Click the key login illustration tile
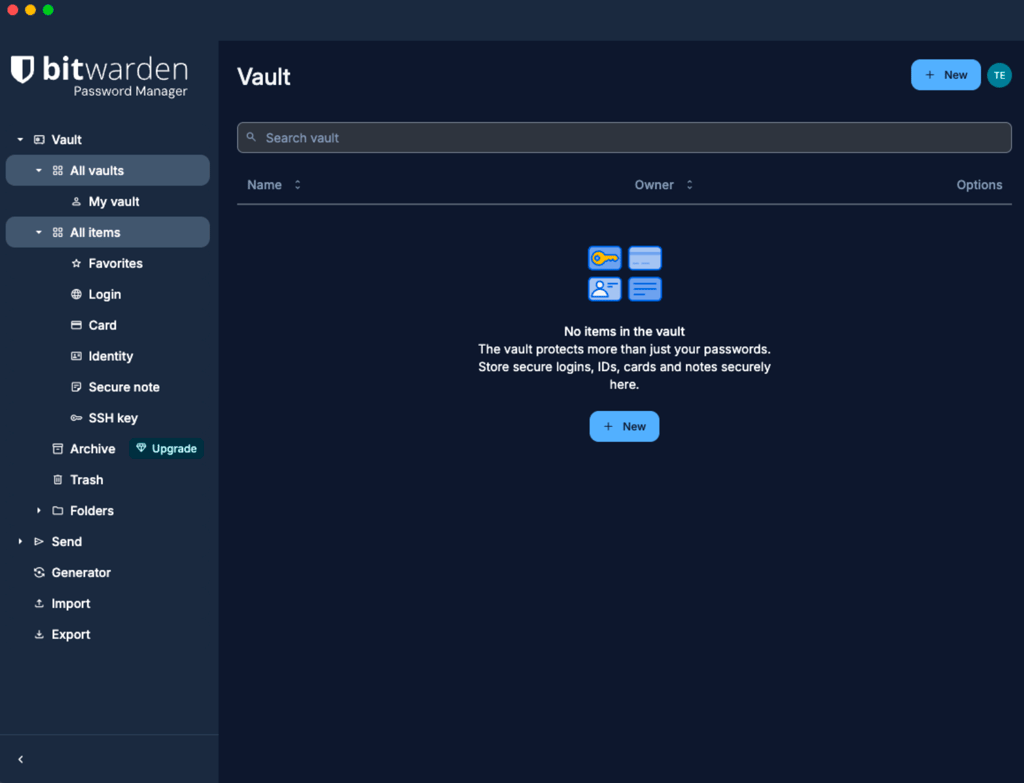The width and height of the screenshot is (1024, 783). click(605, 259)
